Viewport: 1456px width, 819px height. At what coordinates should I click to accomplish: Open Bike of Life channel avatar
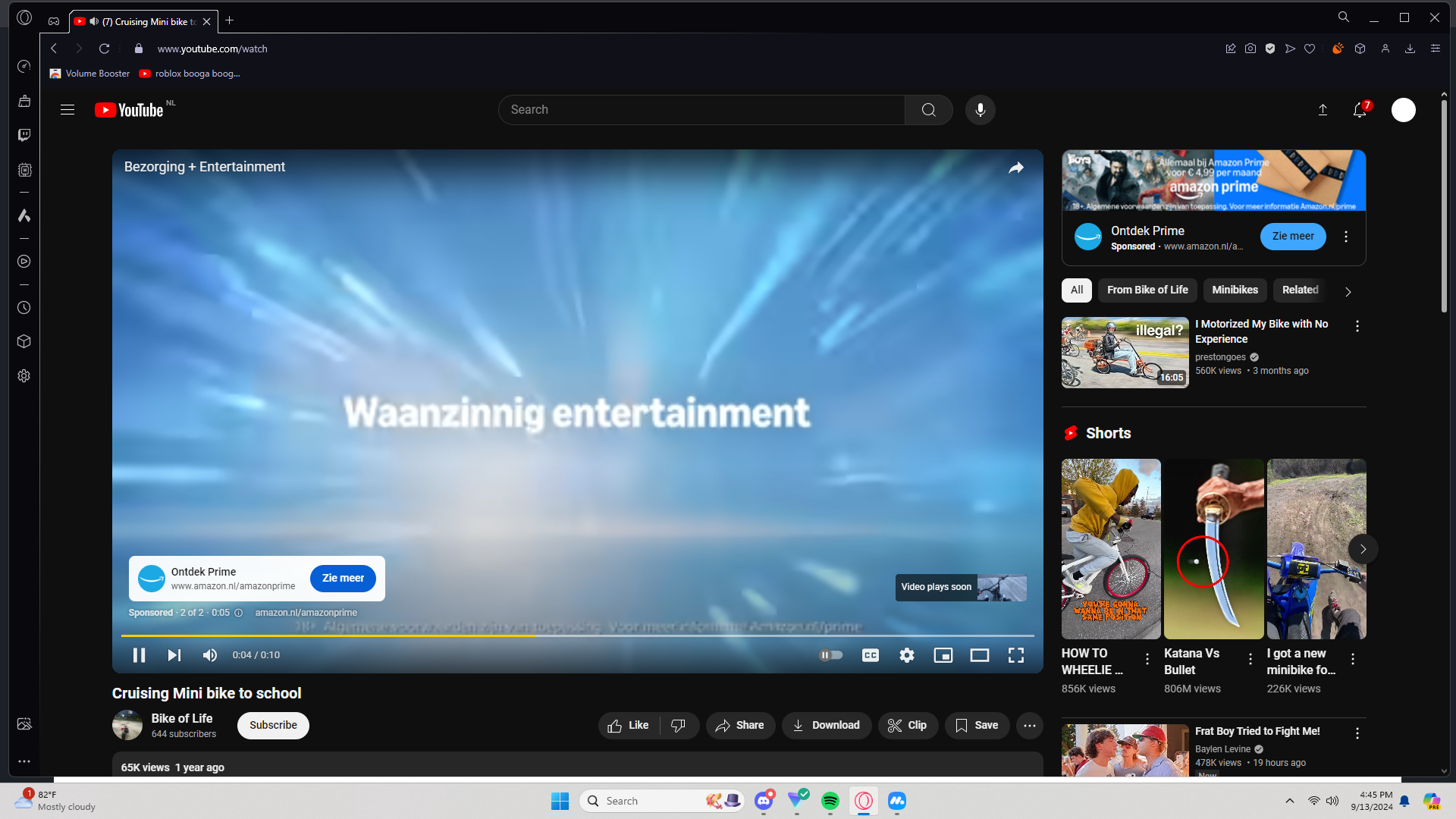[x=127, y=726]
